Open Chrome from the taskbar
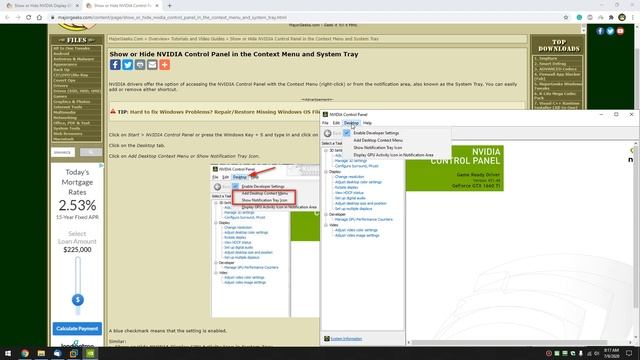The image size is (640, 360). tap(24, 353)
